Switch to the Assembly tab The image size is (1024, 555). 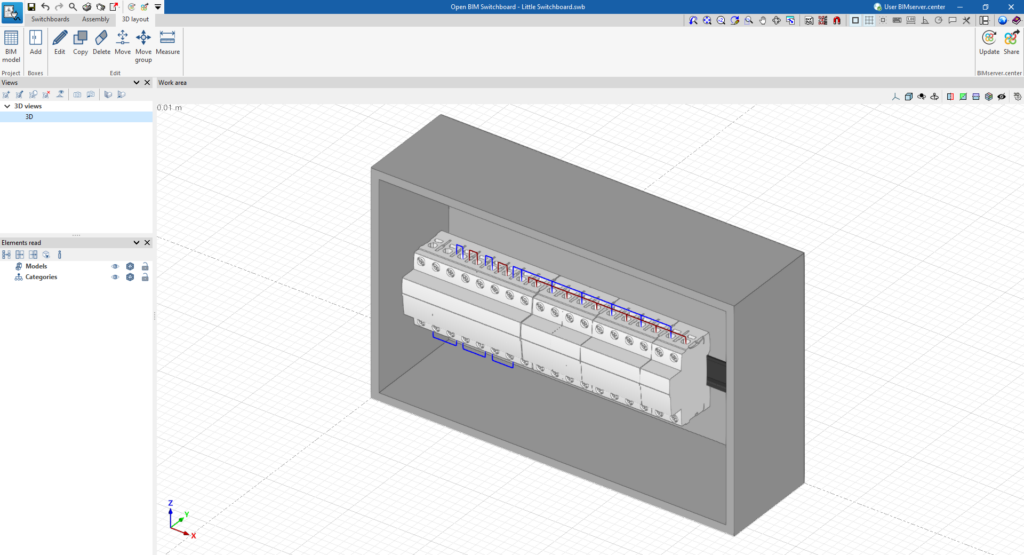[96, 19]
